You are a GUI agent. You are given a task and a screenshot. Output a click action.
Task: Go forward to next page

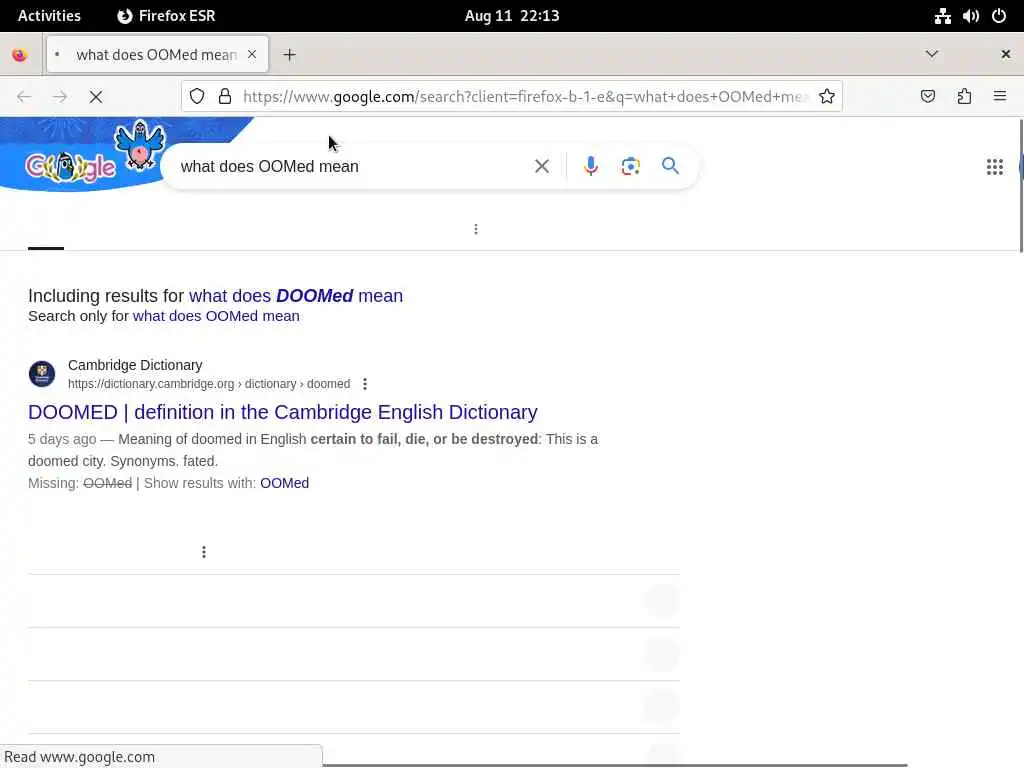60,97
